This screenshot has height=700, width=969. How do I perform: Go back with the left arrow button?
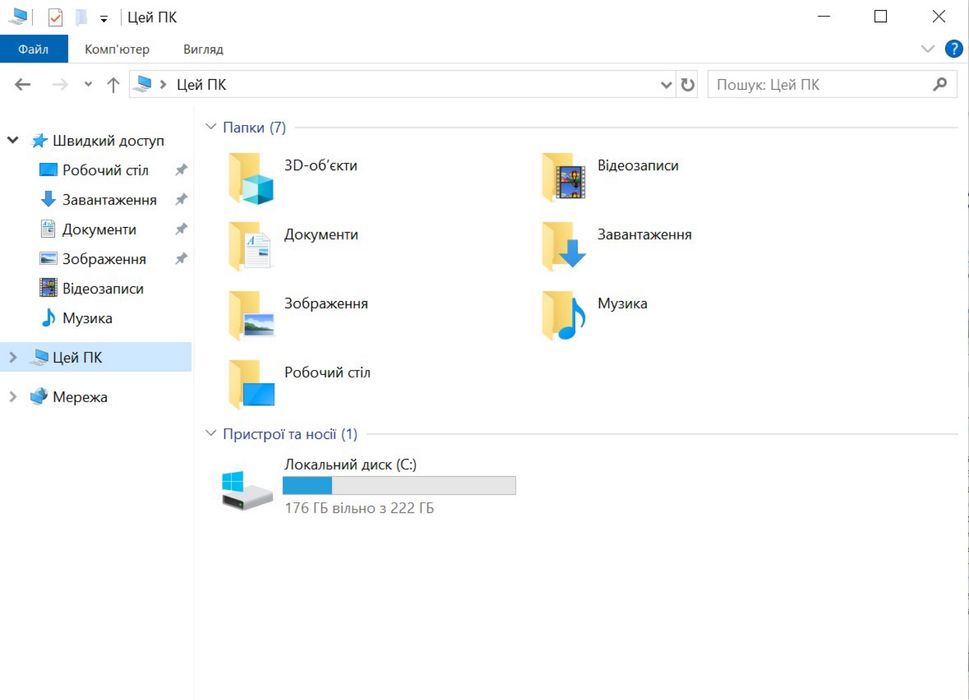(x=23, y=85)
